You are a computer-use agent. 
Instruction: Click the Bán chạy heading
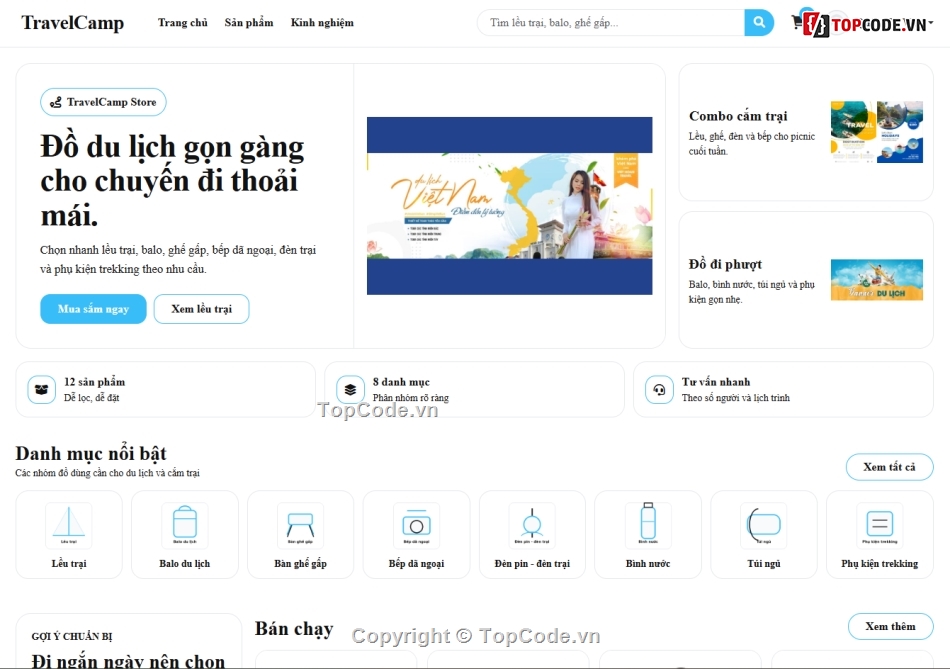pos(294,629)
